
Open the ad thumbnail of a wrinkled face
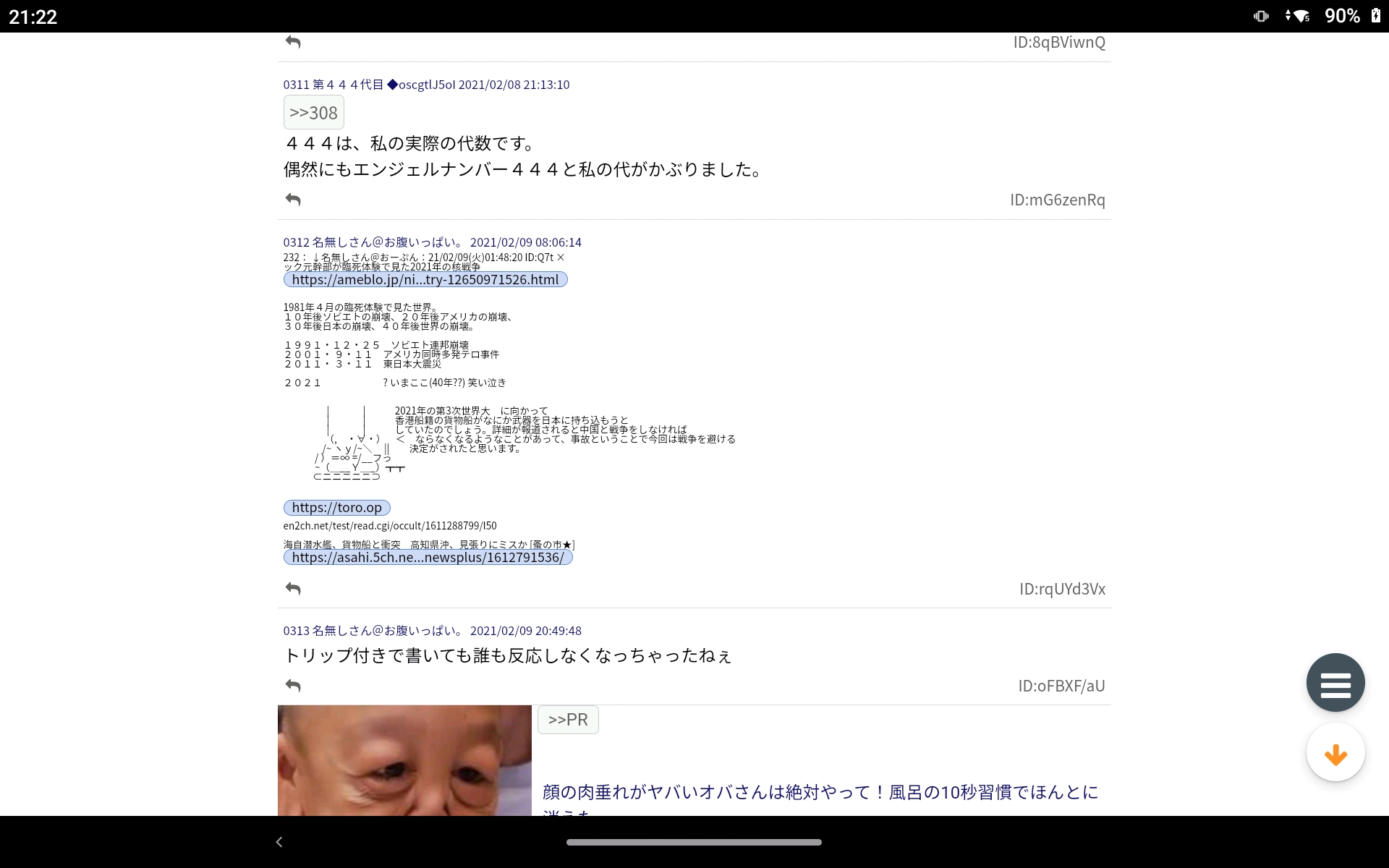pyautogui.click(x=404, y=760)
